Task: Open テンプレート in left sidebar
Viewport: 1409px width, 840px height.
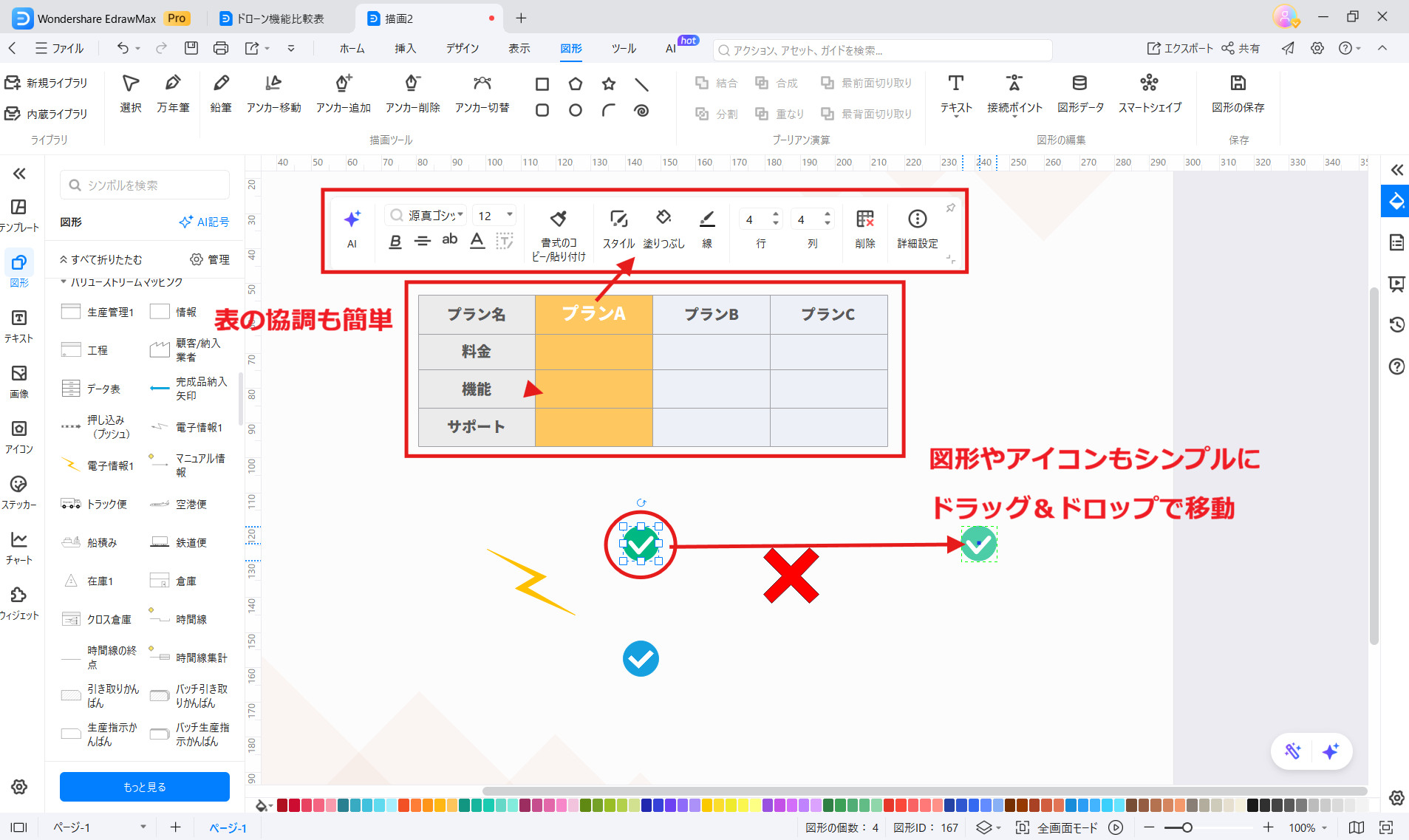Action: (19, 215)
